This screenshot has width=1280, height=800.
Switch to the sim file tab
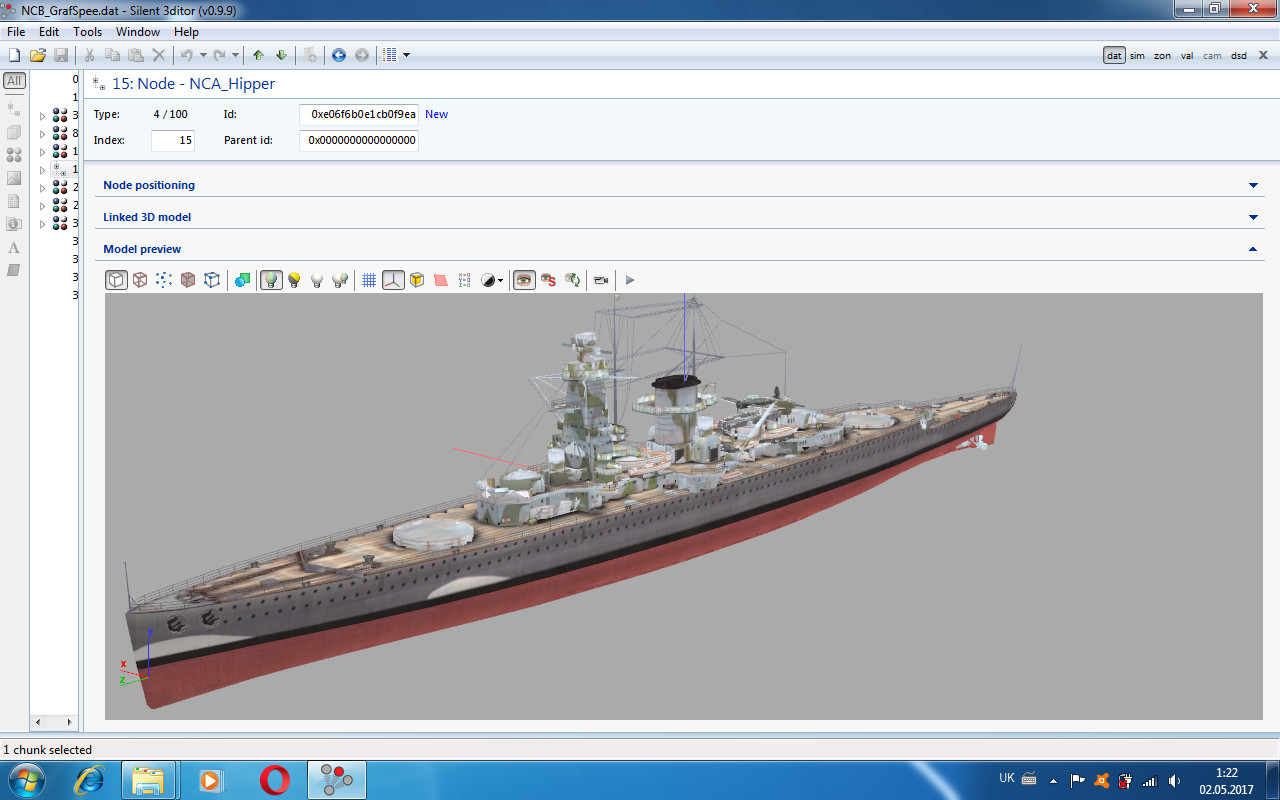(1137, 56)
